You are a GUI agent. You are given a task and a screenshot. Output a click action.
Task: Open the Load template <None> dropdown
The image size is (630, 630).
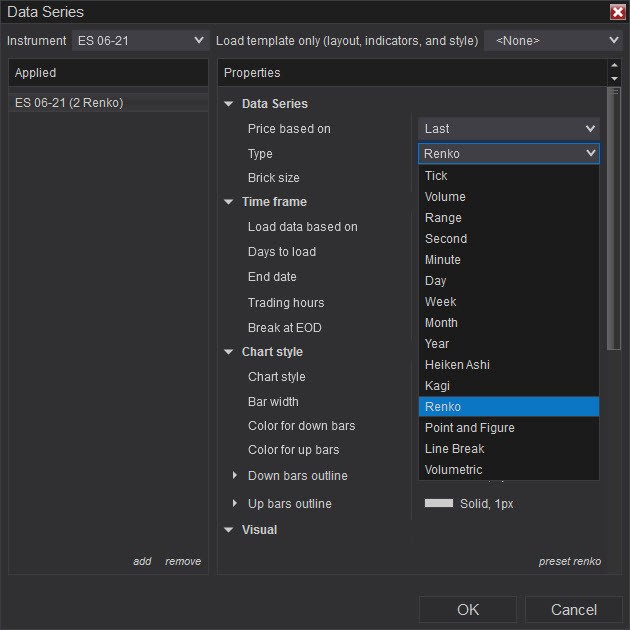point(553,41)
